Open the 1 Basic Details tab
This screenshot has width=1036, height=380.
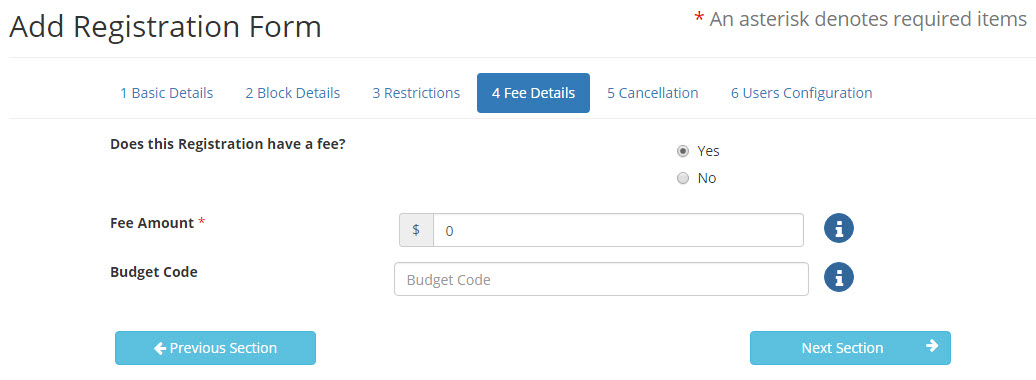166,93
